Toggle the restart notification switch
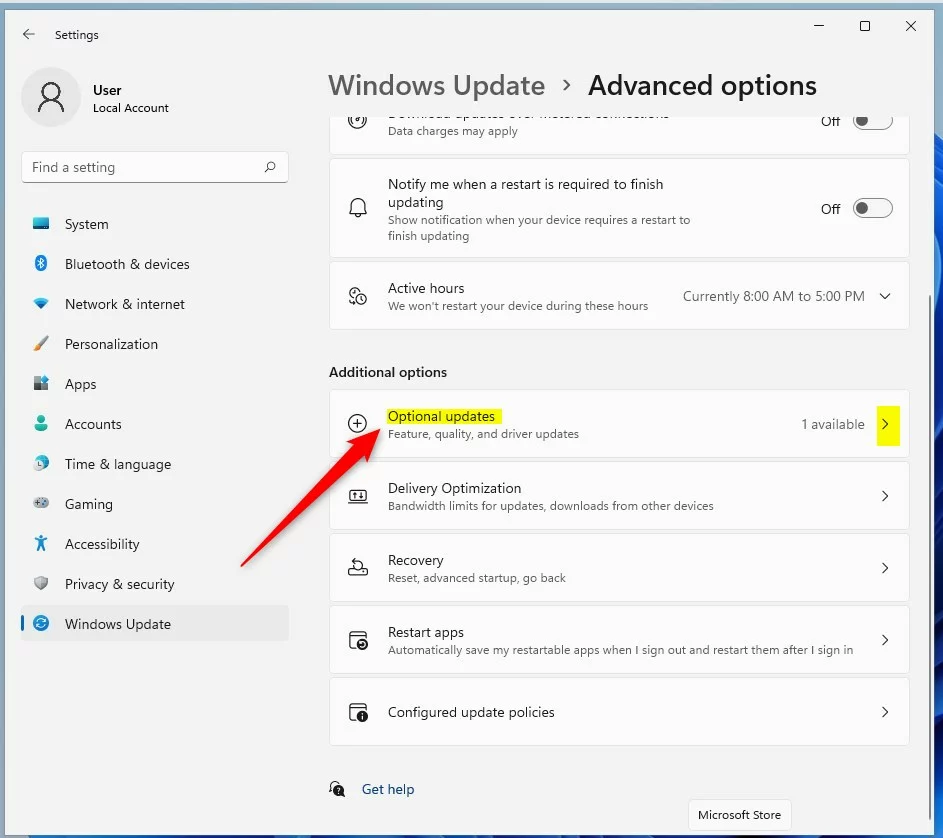The image size is (943, 838). [872, 209]
